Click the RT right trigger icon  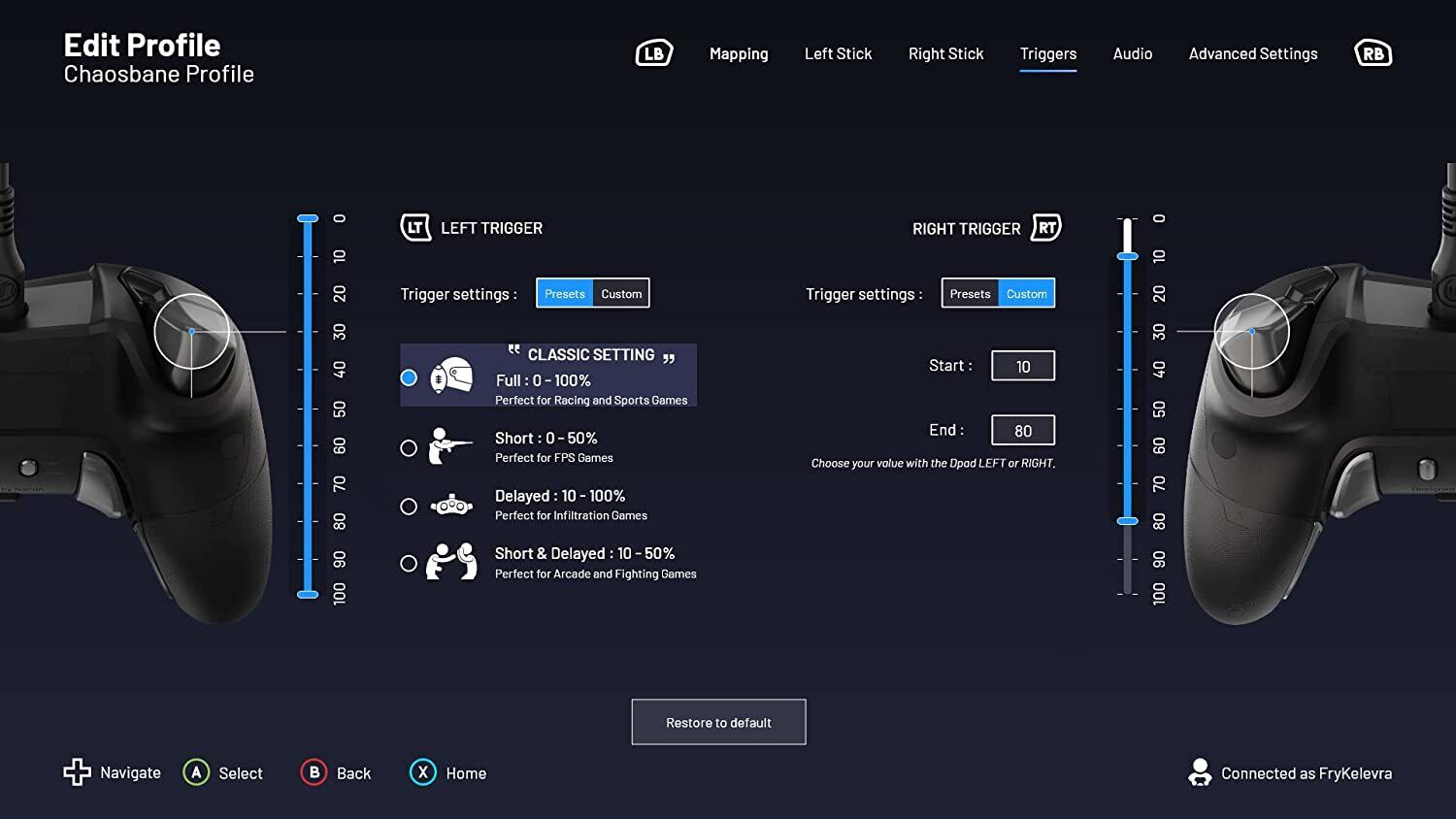click(x=1046, y=228)
